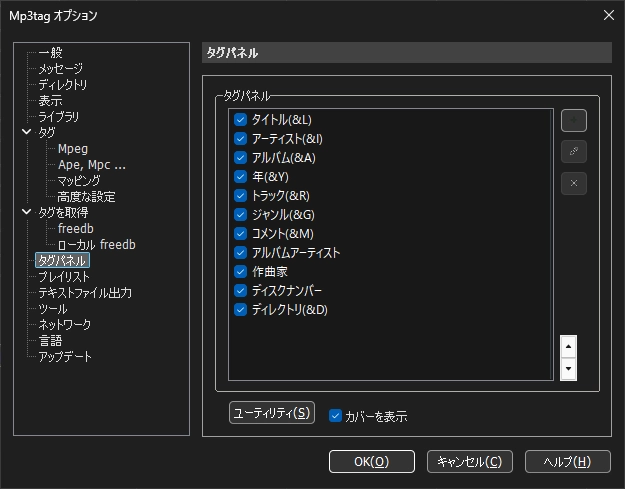Screen dimensions: 625x489
Task: Open the Ape, Mpc ... tag settings
Action: click(92, 165)
